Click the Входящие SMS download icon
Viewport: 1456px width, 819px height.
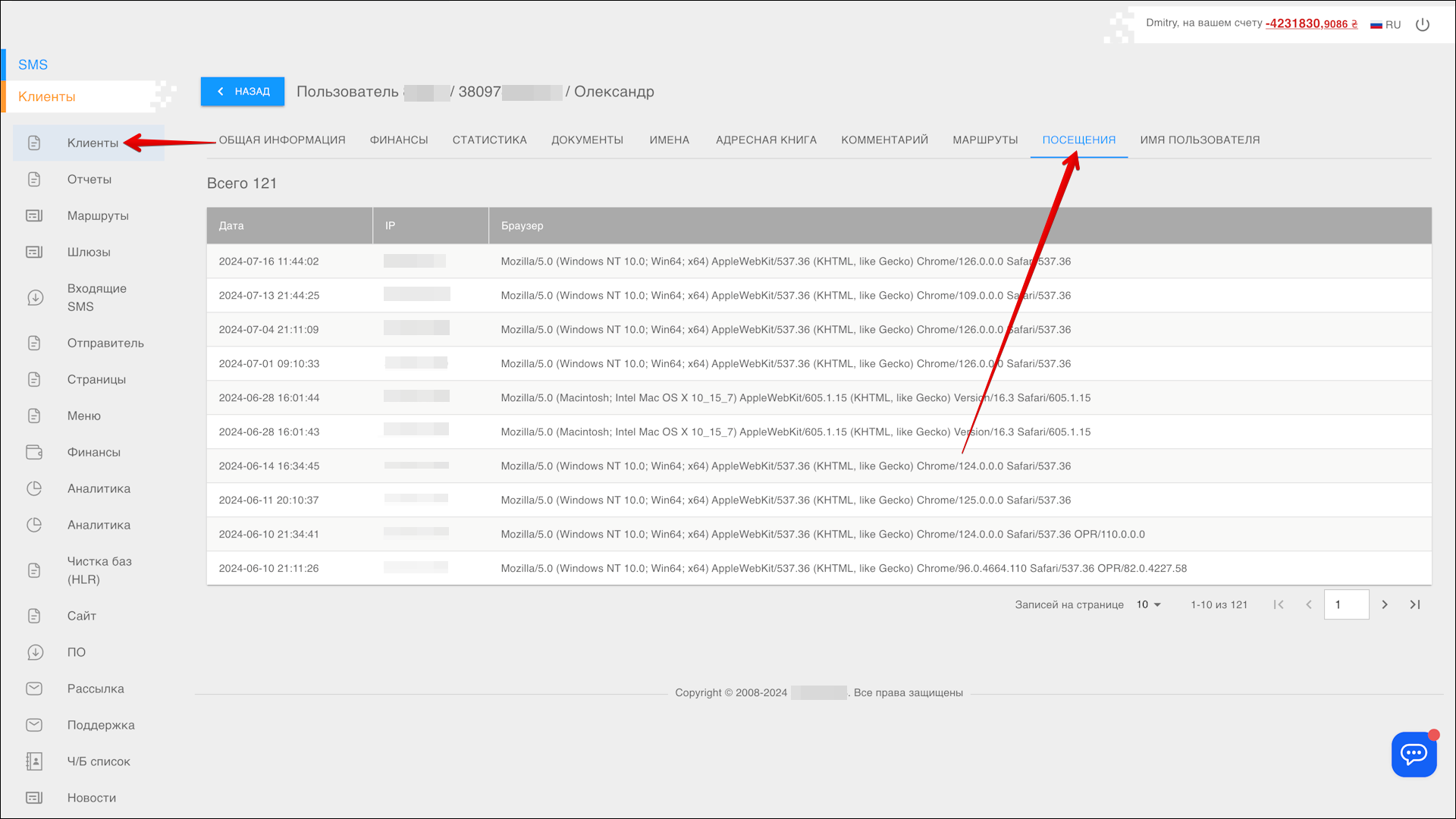point(35,297)
